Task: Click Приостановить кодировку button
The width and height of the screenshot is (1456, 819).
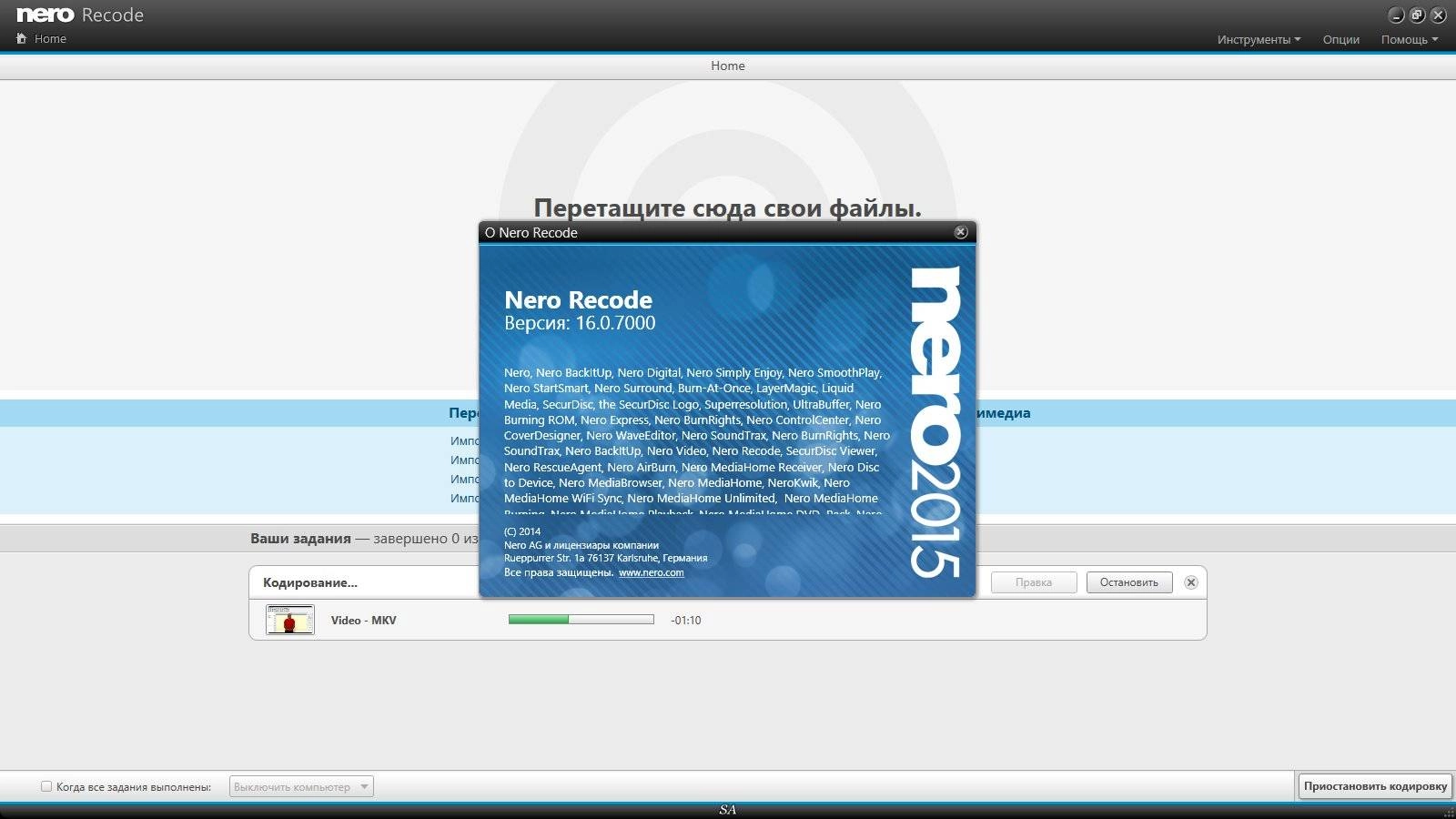Action: pos(1374,786)
